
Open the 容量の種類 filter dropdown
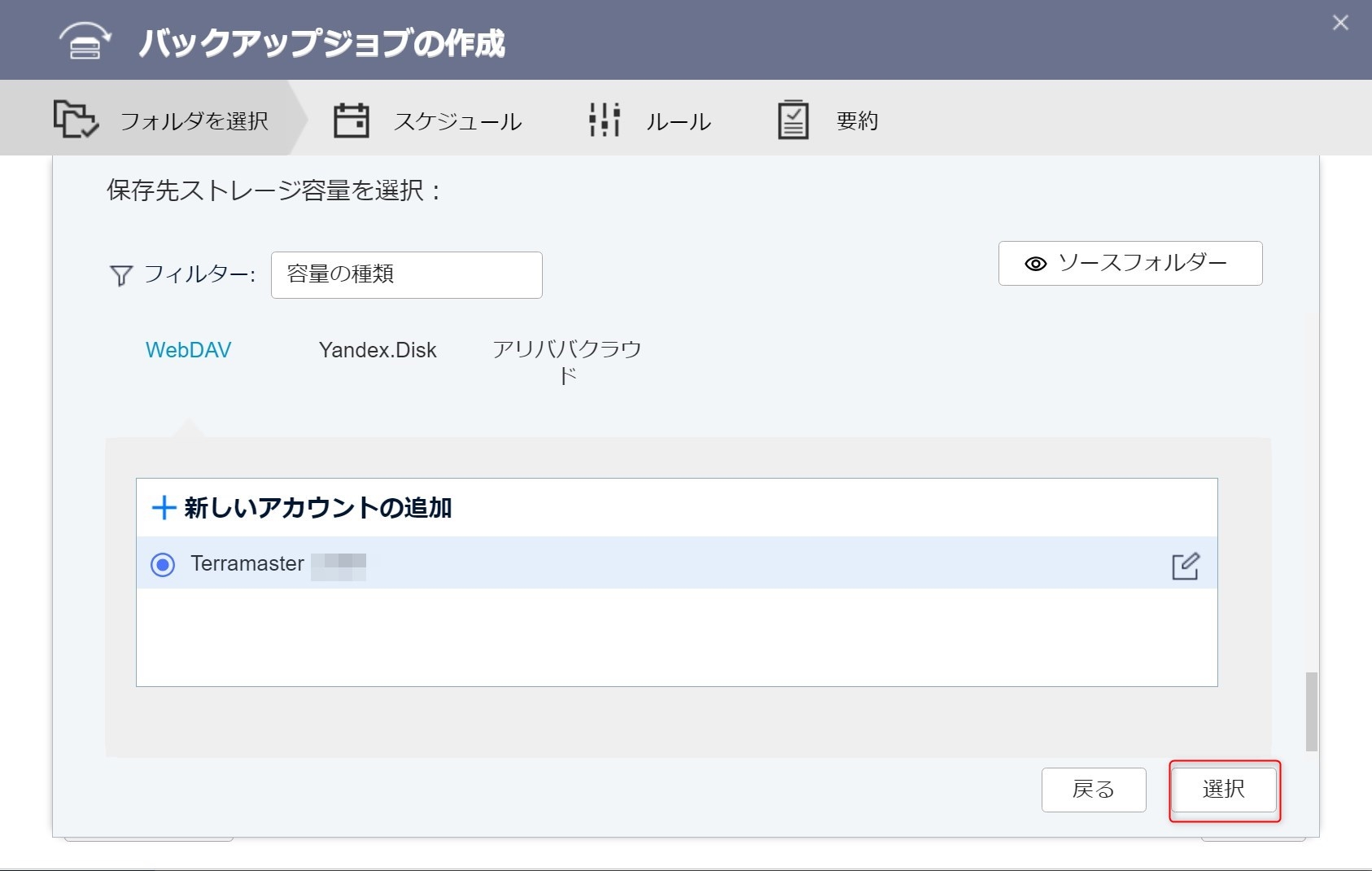coord(406,275)
